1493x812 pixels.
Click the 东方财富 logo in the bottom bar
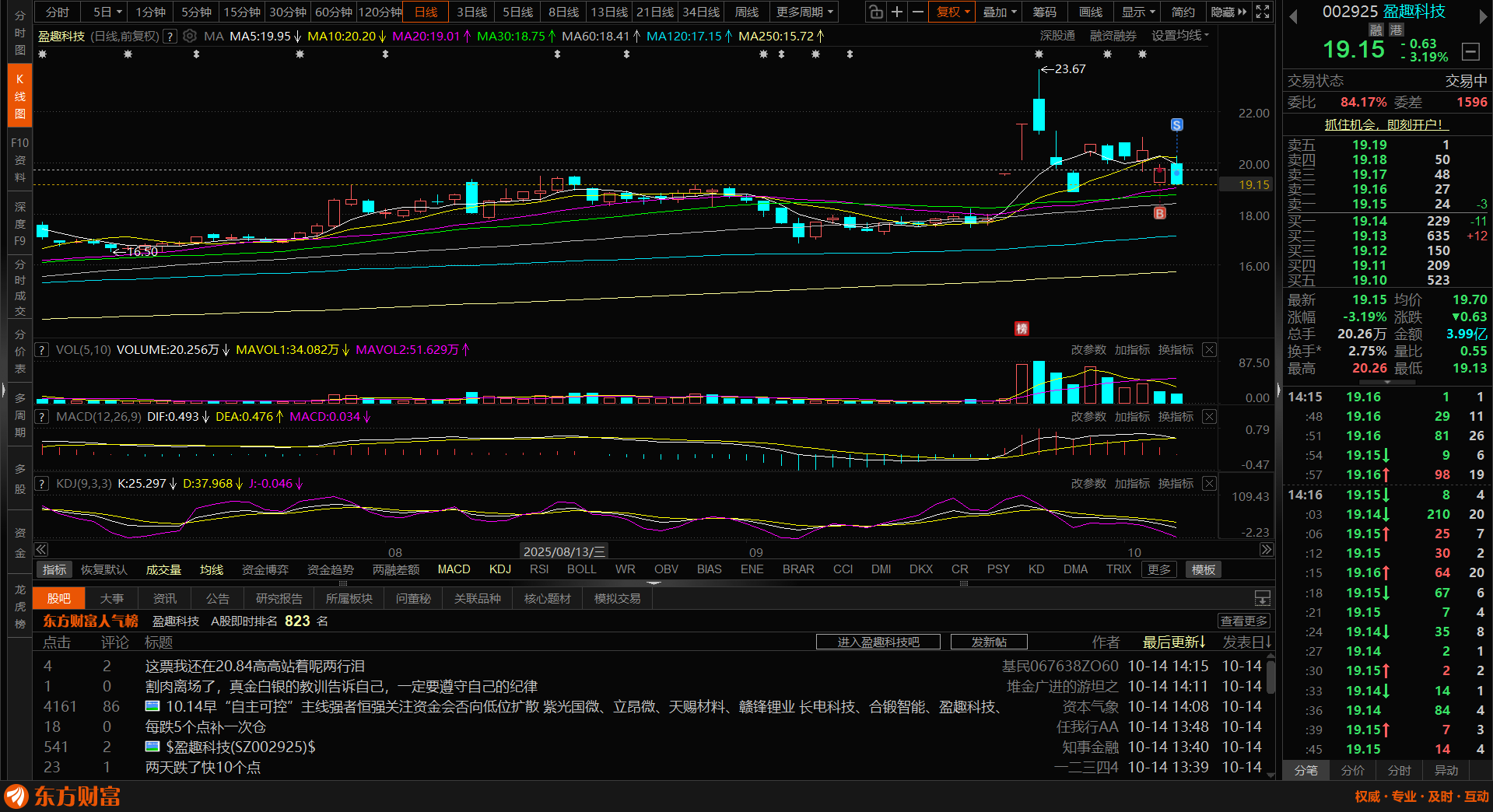click(62, 796)
